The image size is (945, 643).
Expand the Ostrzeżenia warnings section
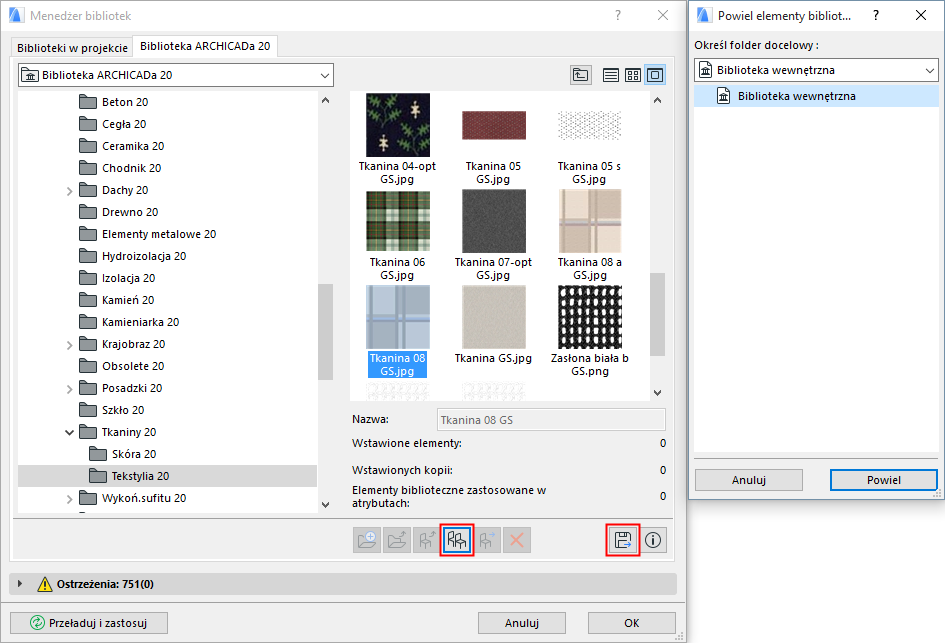(21, 584)
